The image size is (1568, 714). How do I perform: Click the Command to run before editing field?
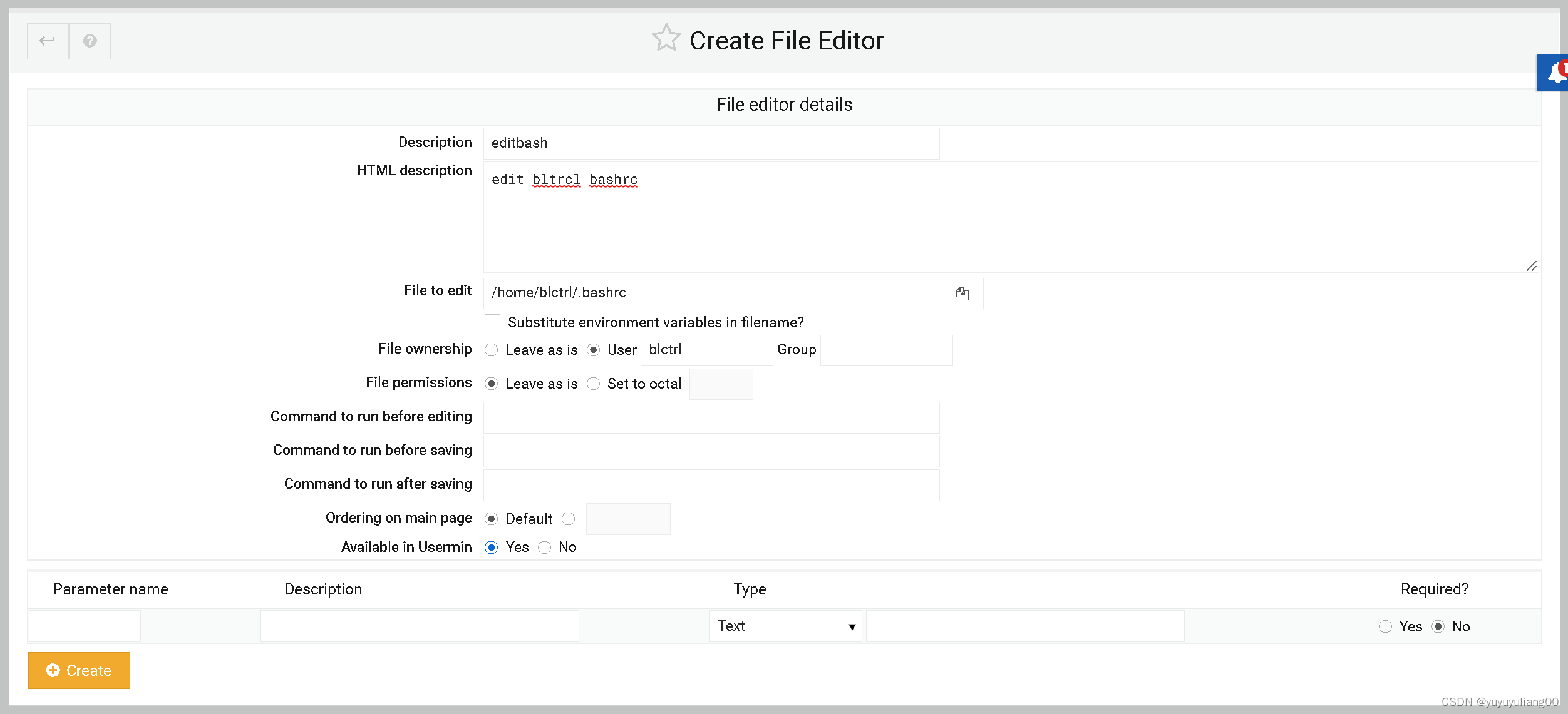pyautogui.click(x=711, y=417)
